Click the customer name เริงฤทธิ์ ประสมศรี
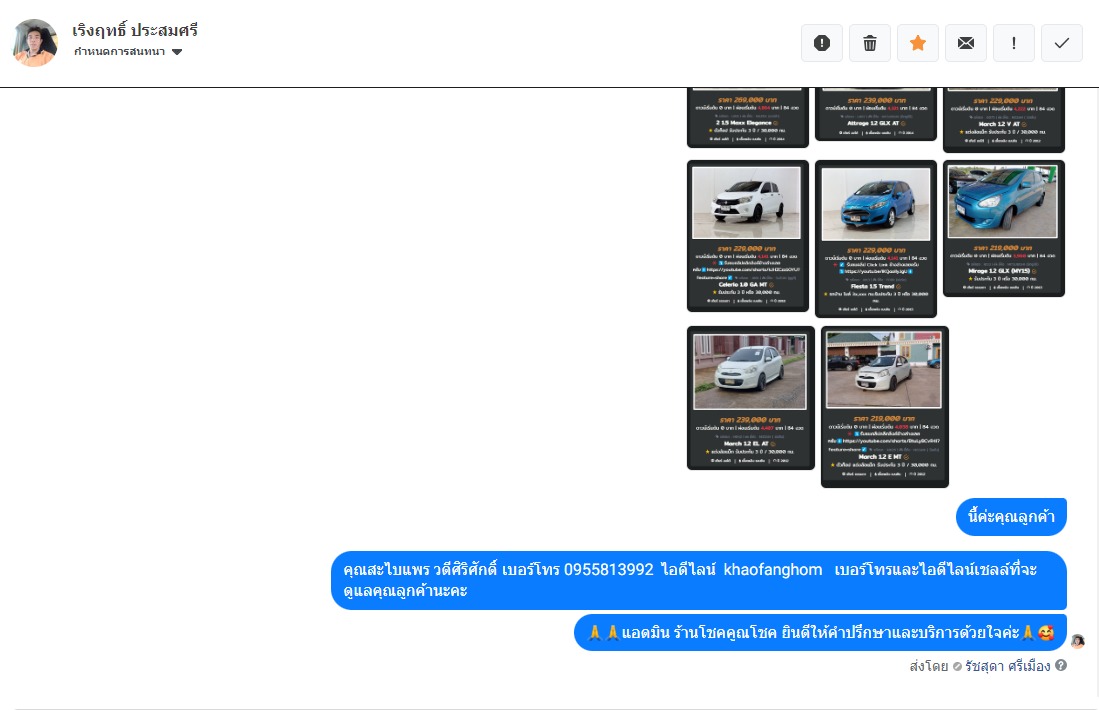 click(135, 30)
